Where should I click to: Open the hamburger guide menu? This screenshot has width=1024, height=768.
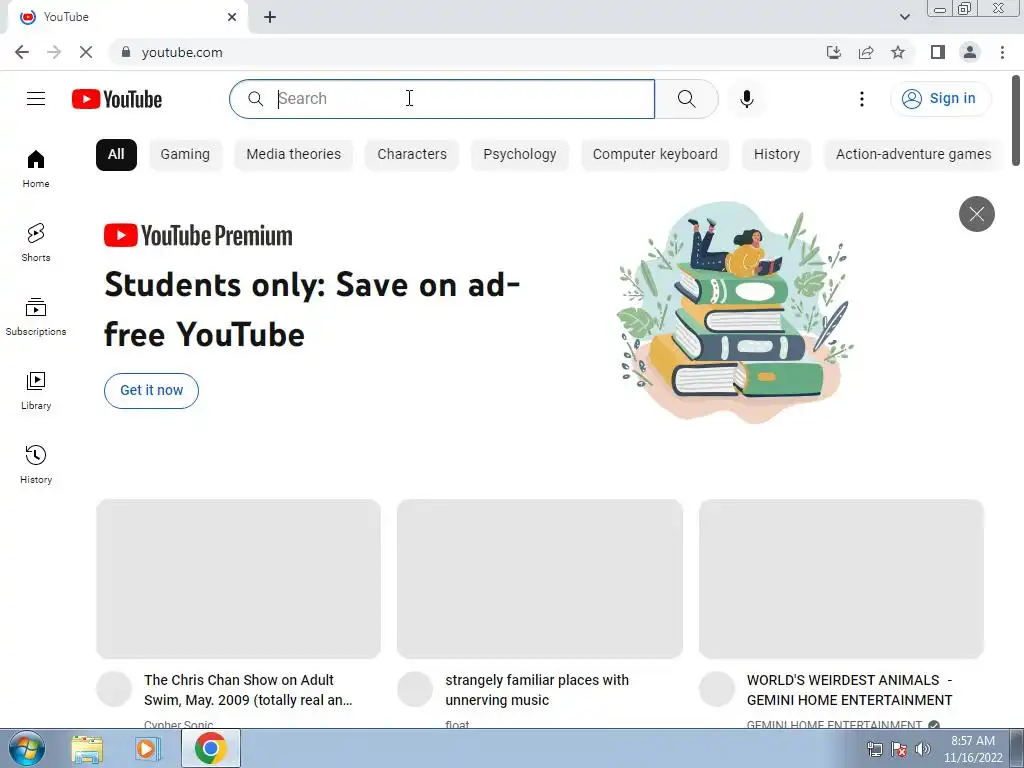[x=36, y=99]
